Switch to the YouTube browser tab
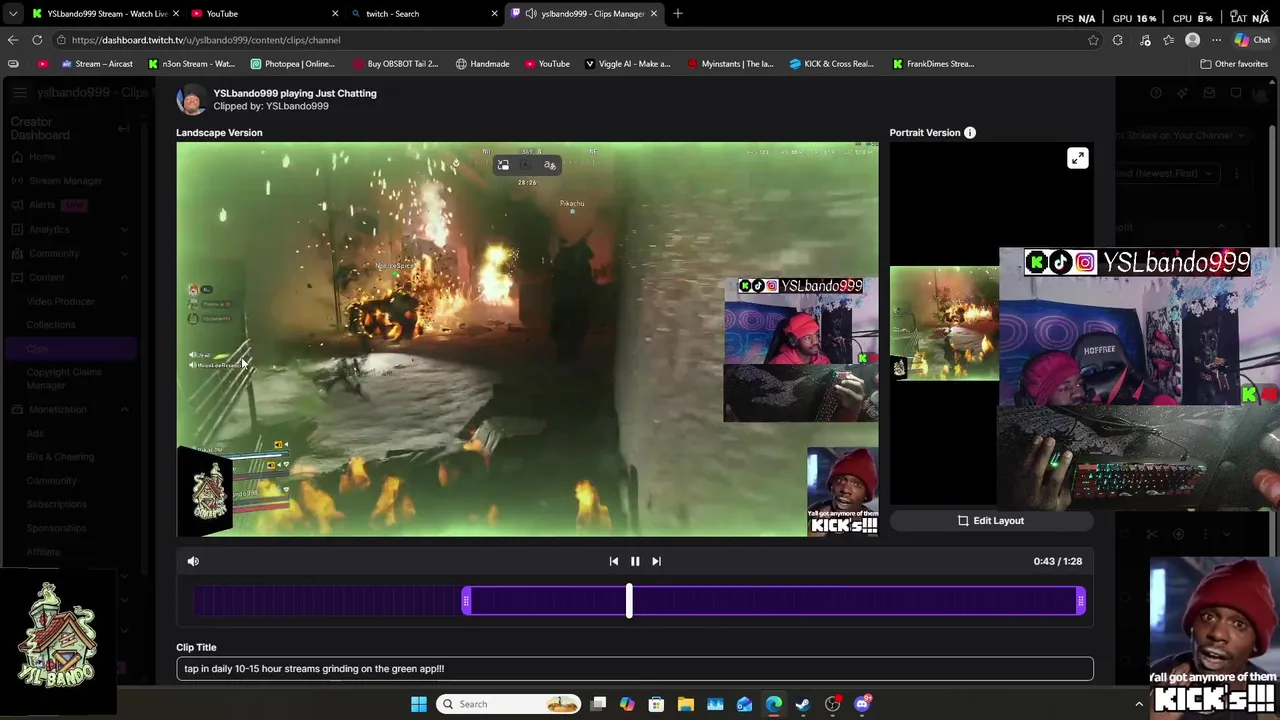This screenshot has width=1280, height=720. coord(264,13)
